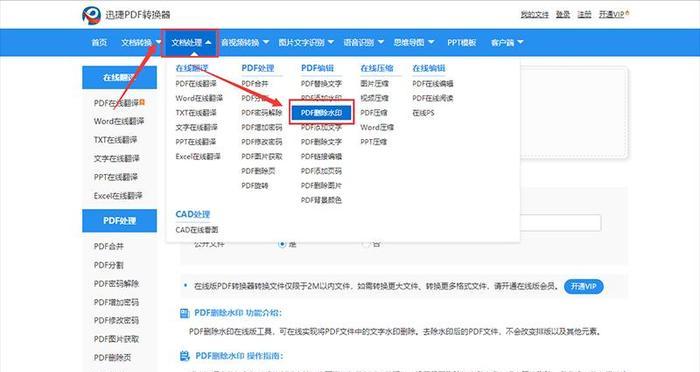
Task: Click the partially visible text input field
Action: coord(560,223)
